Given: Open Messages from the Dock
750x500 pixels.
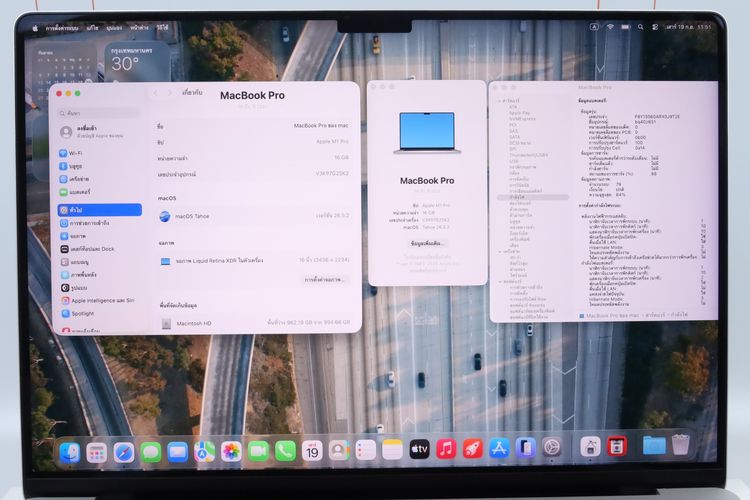Looking at the screenshot, I should (151, 451).
